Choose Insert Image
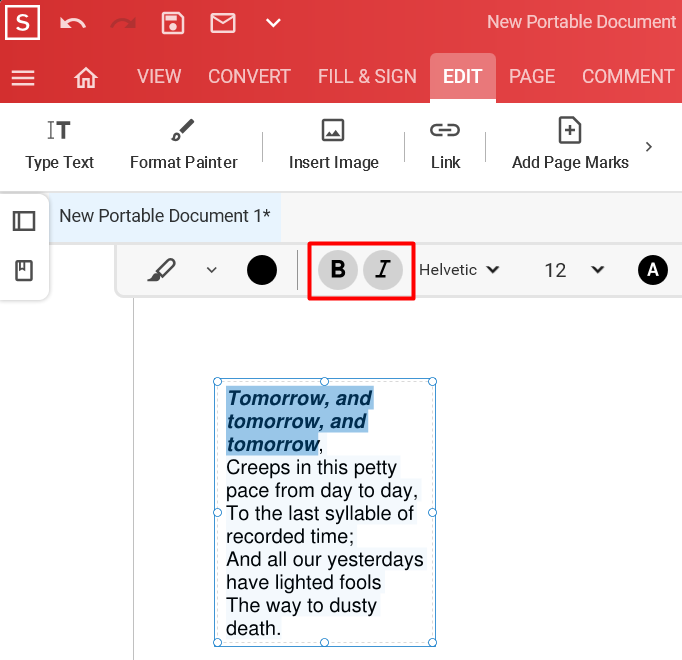Viewport: 682px width, 660px height. point(334,145)
